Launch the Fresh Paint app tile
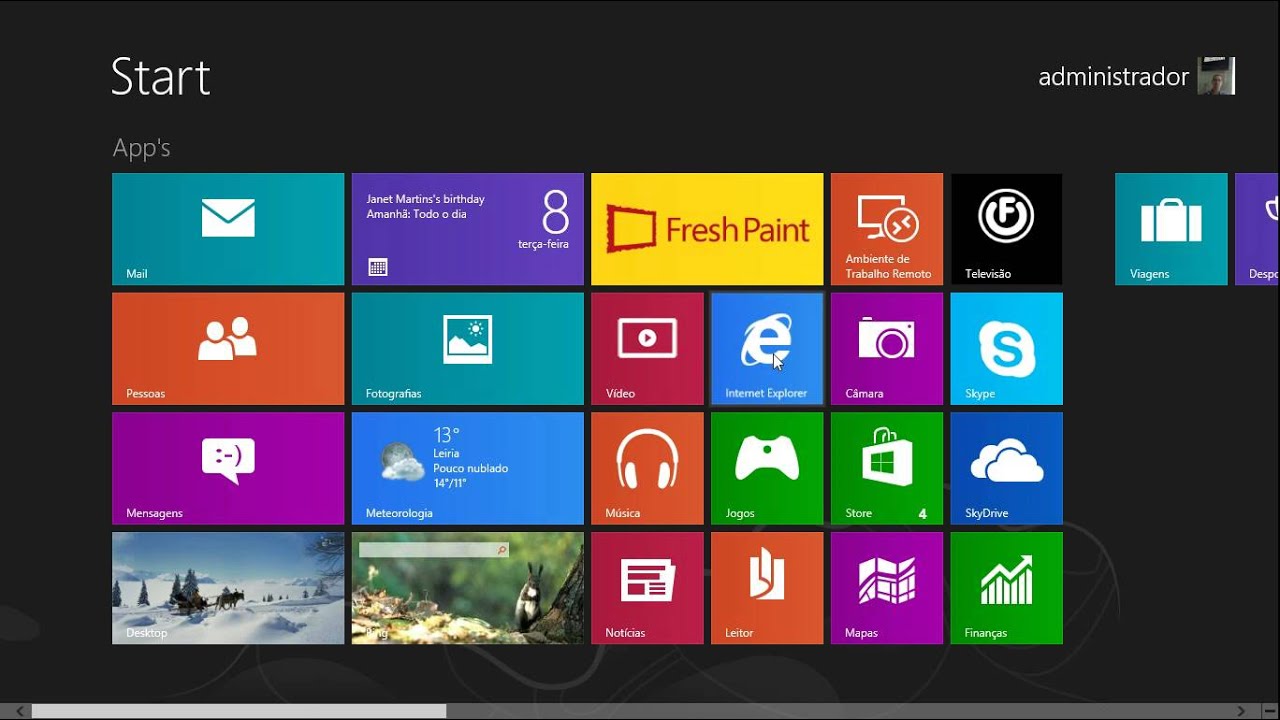Image resolution: width=1280 pixels, height=720 pixels. point(707,229)
